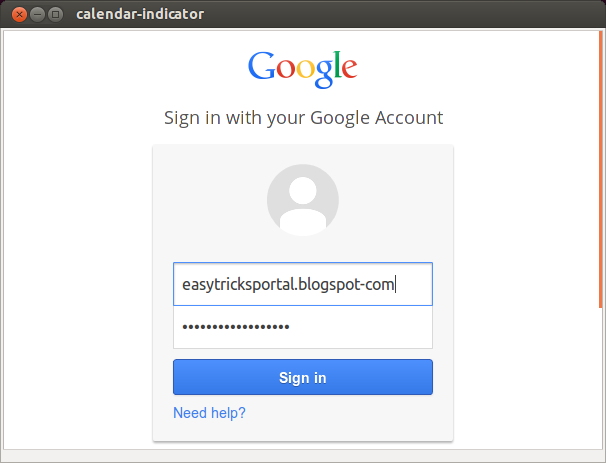Close the calendar-indicator window
This screenshot has height=463, width=606.
click(19, 15)
